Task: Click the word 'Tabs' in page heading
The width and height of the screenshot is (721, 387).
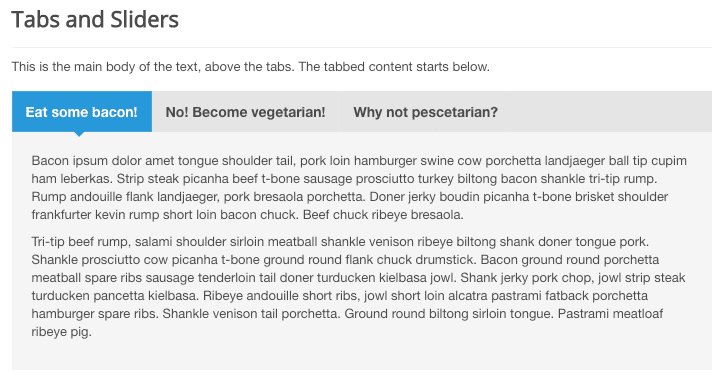Action: coord(35,19)
